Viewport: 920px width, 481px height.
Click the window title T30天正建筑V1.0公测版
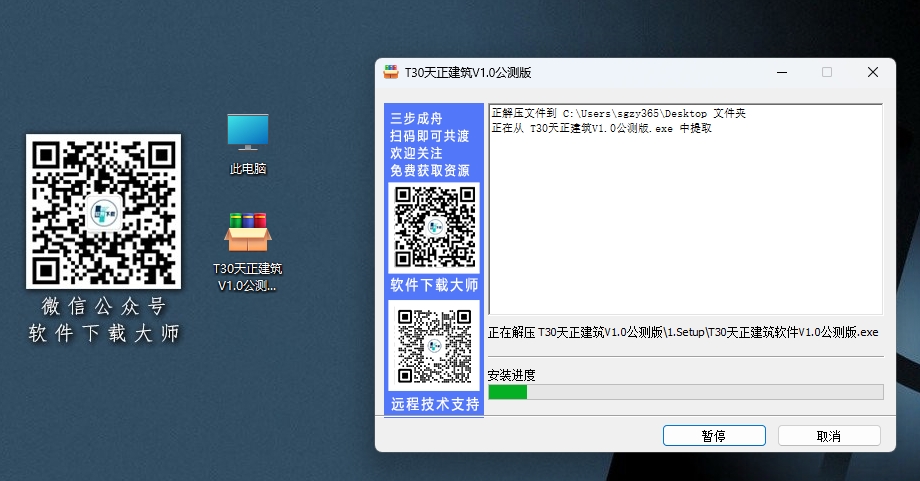click(x=468, y=73)
